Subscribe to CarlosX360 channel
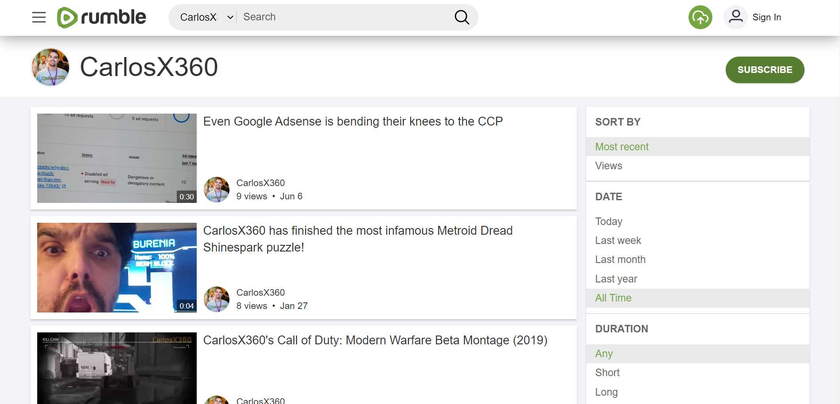This screenshot has width=840, height=404. point(765,70)
